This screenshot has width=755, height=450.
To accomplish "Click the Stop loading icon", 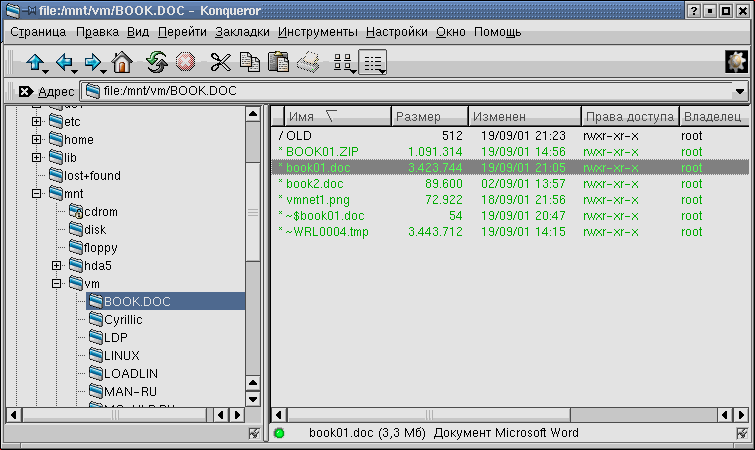I will pyautogui.click(x=185, y=63).
